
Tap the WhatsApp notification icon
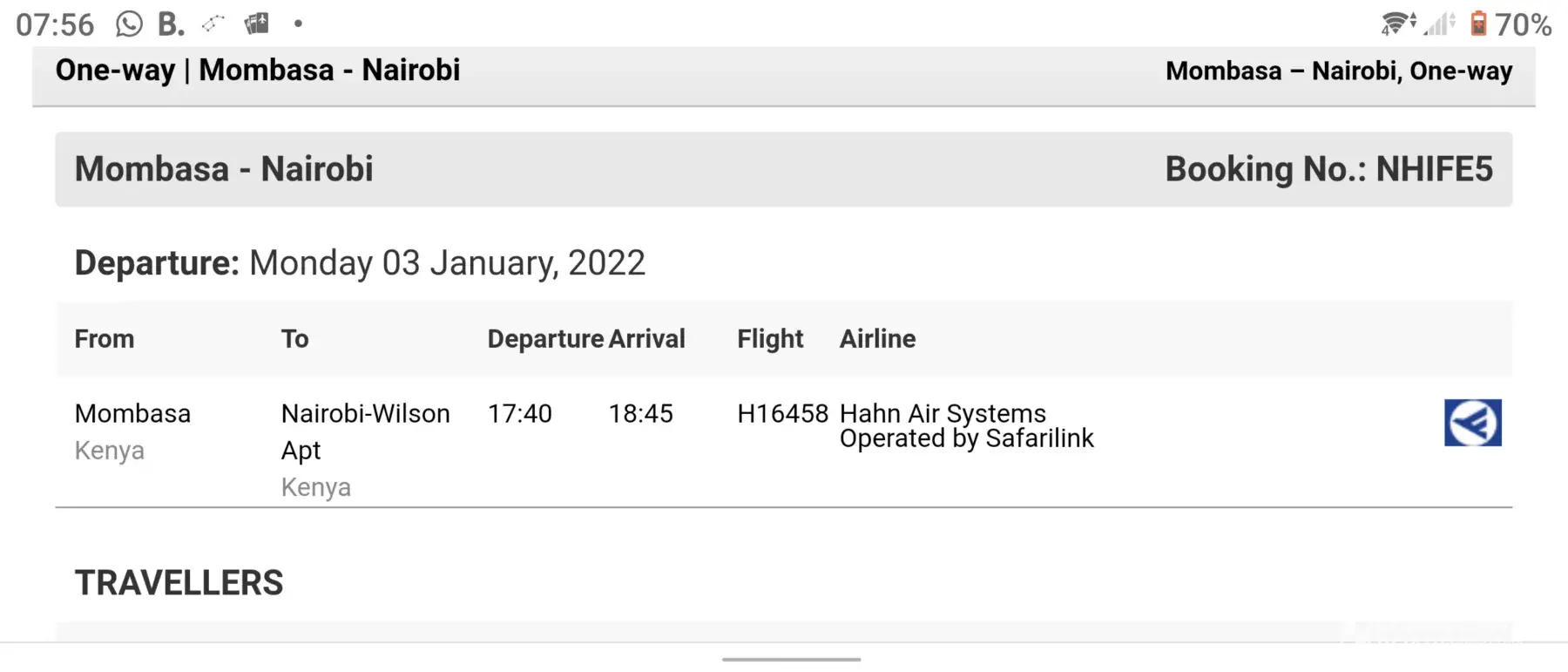point(129,24)
